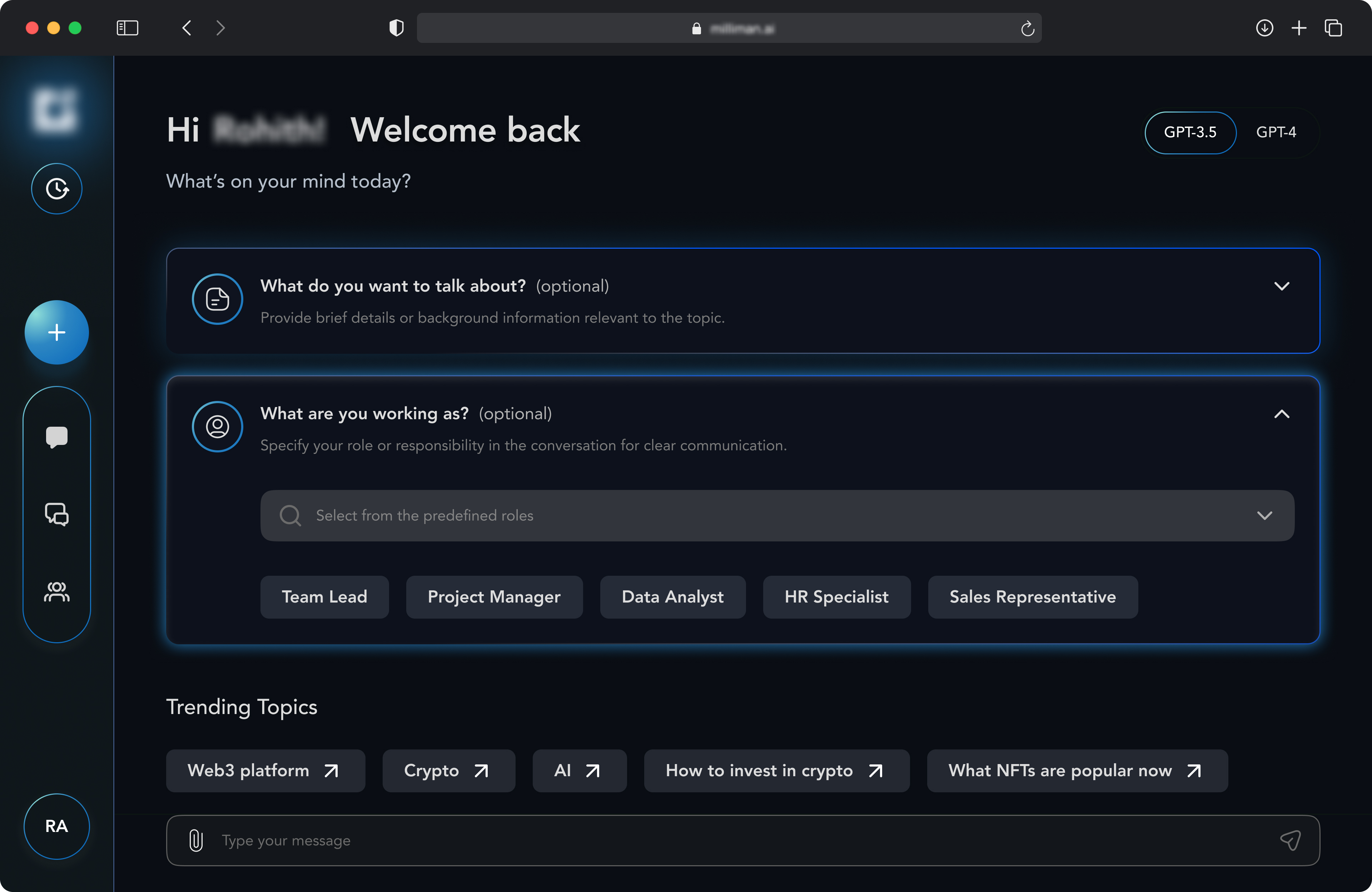Viewport: 1372px width, 892px height.
Task: Switch model to GPT-4
Action: click(x=1276, y=132)
